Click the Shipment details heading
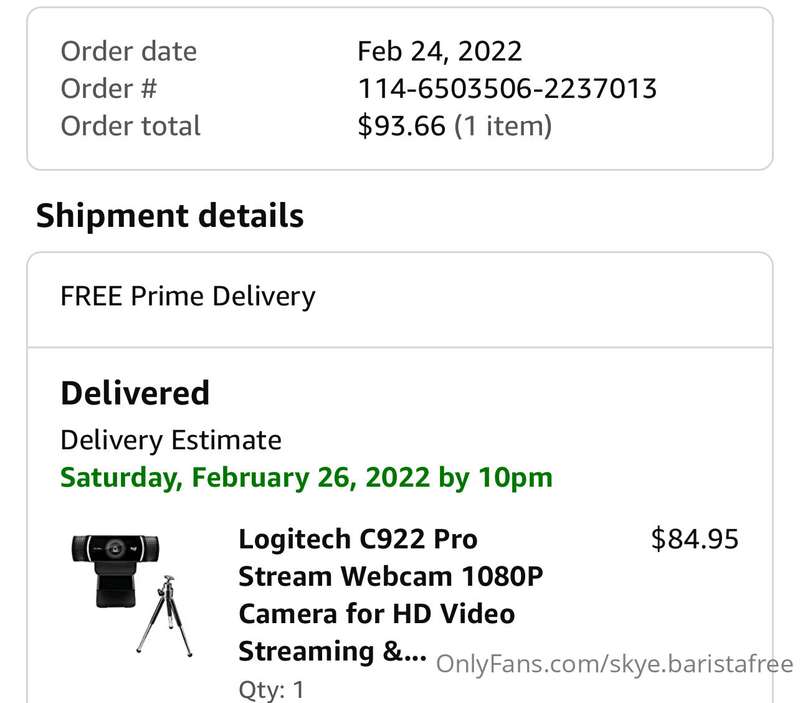 (170, 216)
